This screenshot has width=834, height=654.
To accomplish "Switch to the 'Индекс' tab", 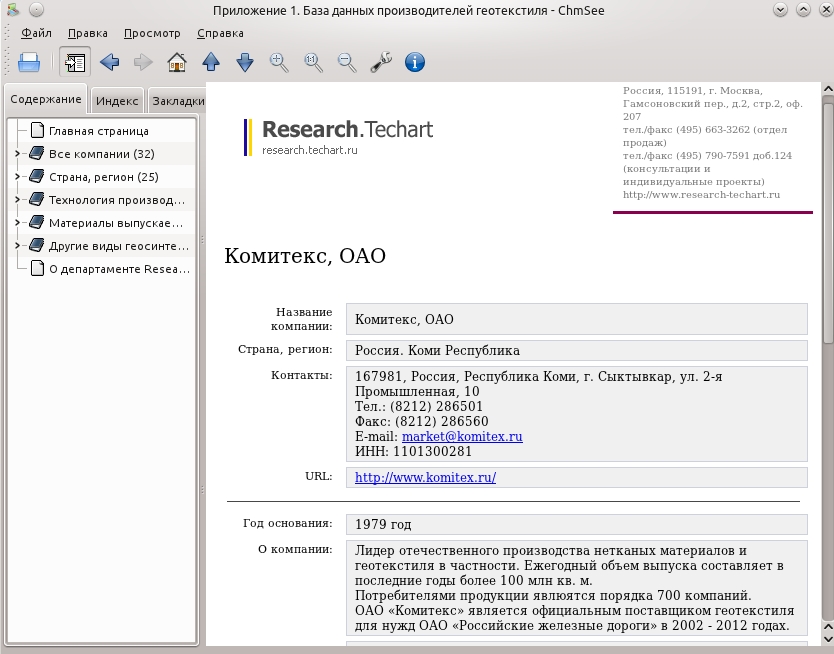I will pyautogui.click(x=117, y=101).
